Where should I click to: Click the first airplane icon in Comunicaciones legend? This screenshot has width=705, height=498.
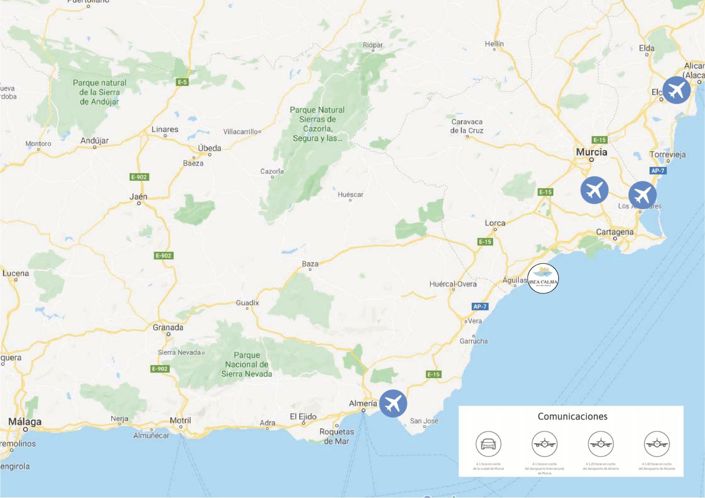click(x=544, y=444)
